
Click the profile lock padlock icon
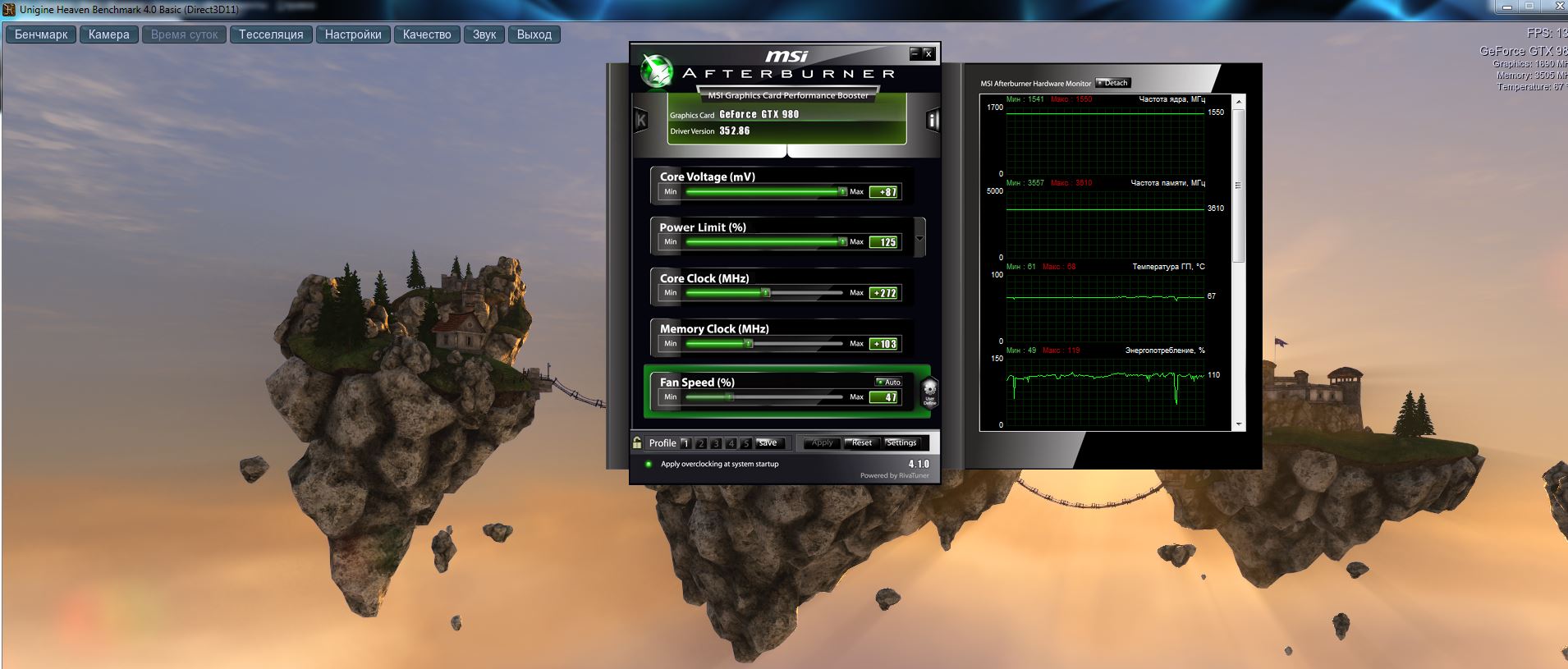(x=637, y=442)
